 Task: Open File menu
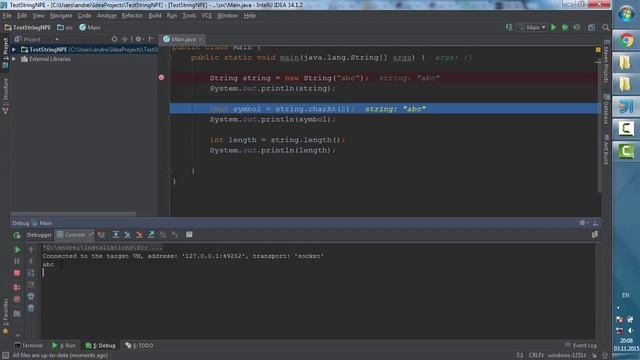[x=7, y=16]
